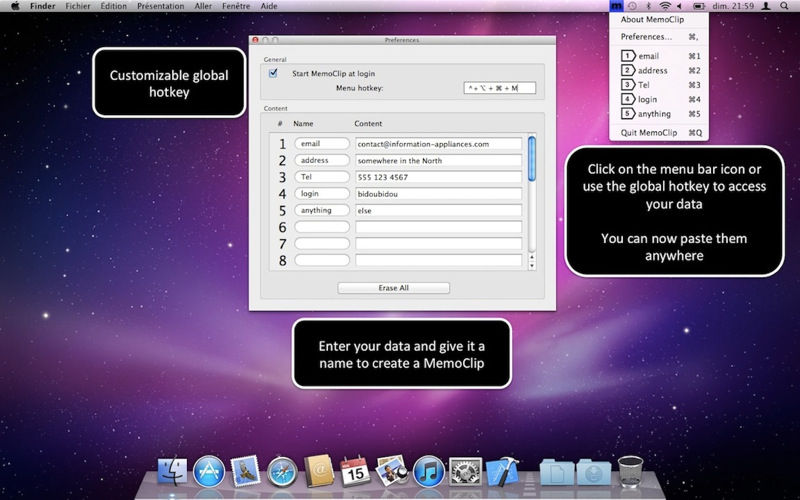This screenshot has height=500, width=800.
Task: Click the clock showing dim. 21:59
Action: pyautogui.click(x=733, y=6)
